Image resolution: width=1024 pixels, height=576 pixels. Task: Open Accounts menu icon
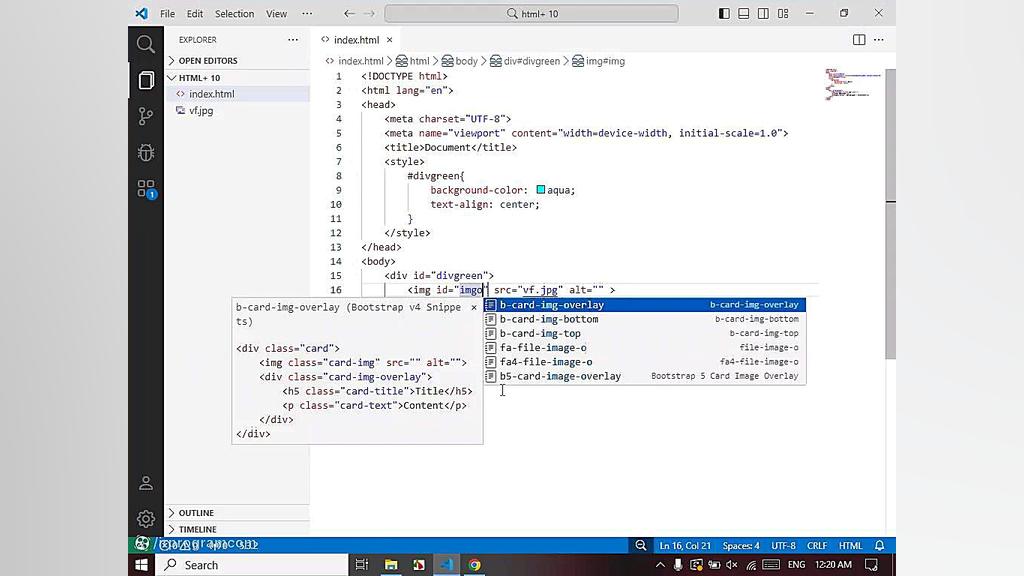click(146, 483)
